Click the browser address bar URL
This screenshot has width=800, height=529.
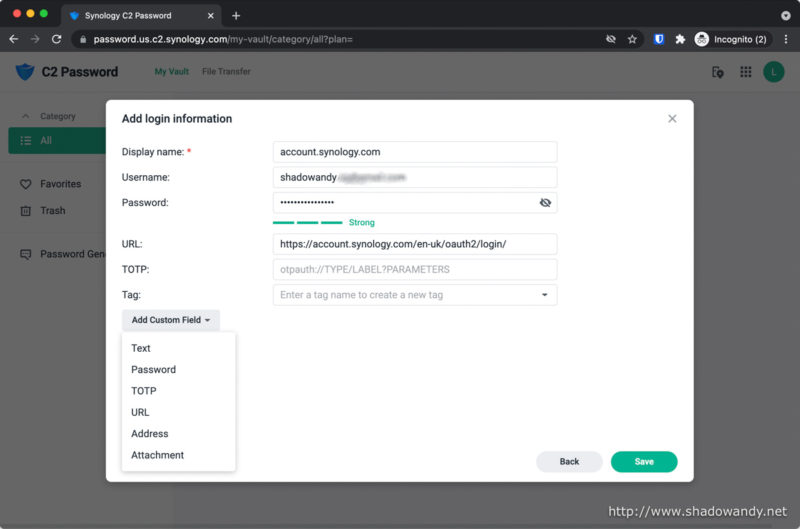[223, 39]
